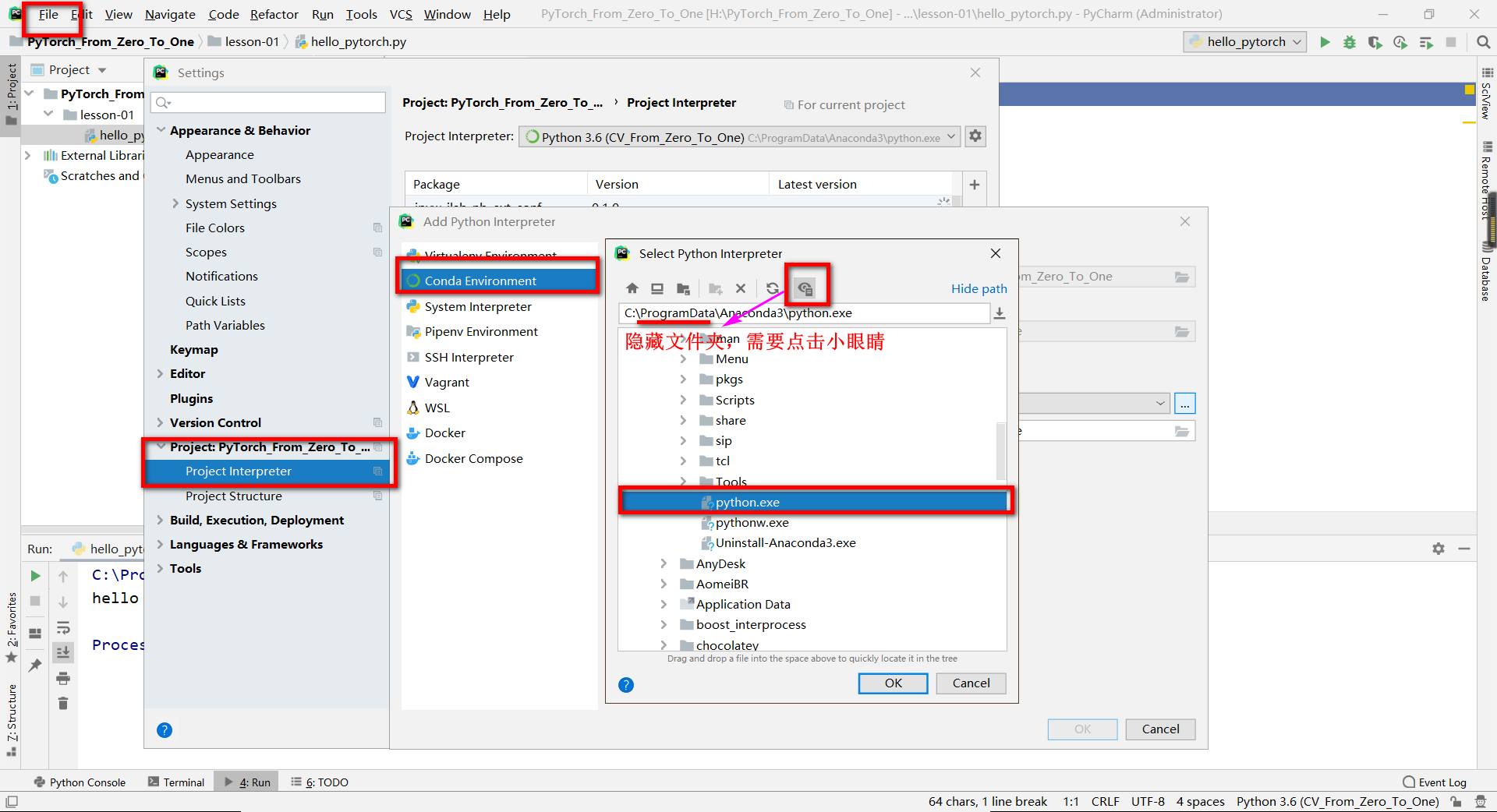Go to home directory in interpreter chooser
This screenshot has width=1497, height=812.
pos(632,288)
